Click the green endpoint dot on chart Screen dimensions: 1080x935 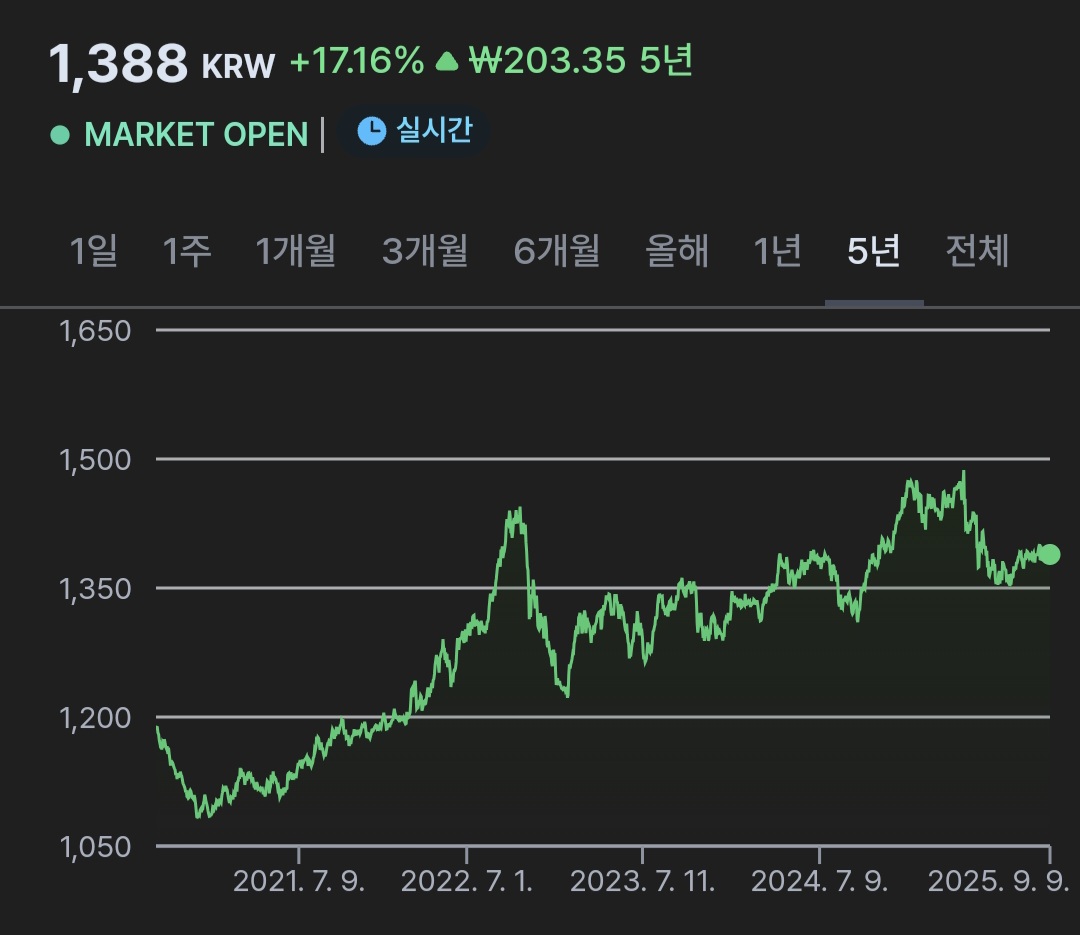tap(1049, 554)
